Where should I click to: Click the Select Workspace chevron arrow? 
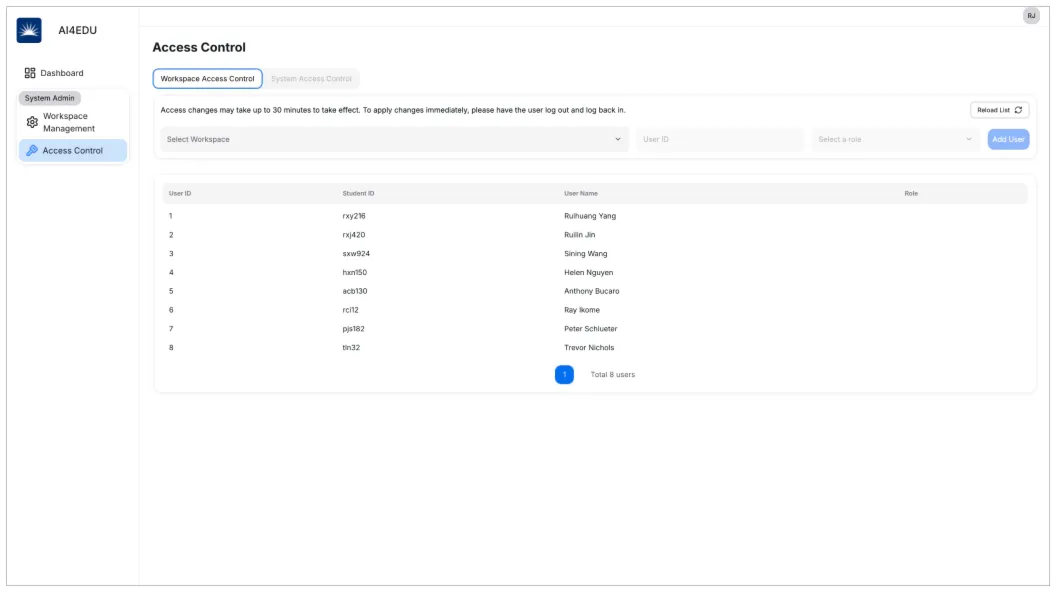pos(617,139)
